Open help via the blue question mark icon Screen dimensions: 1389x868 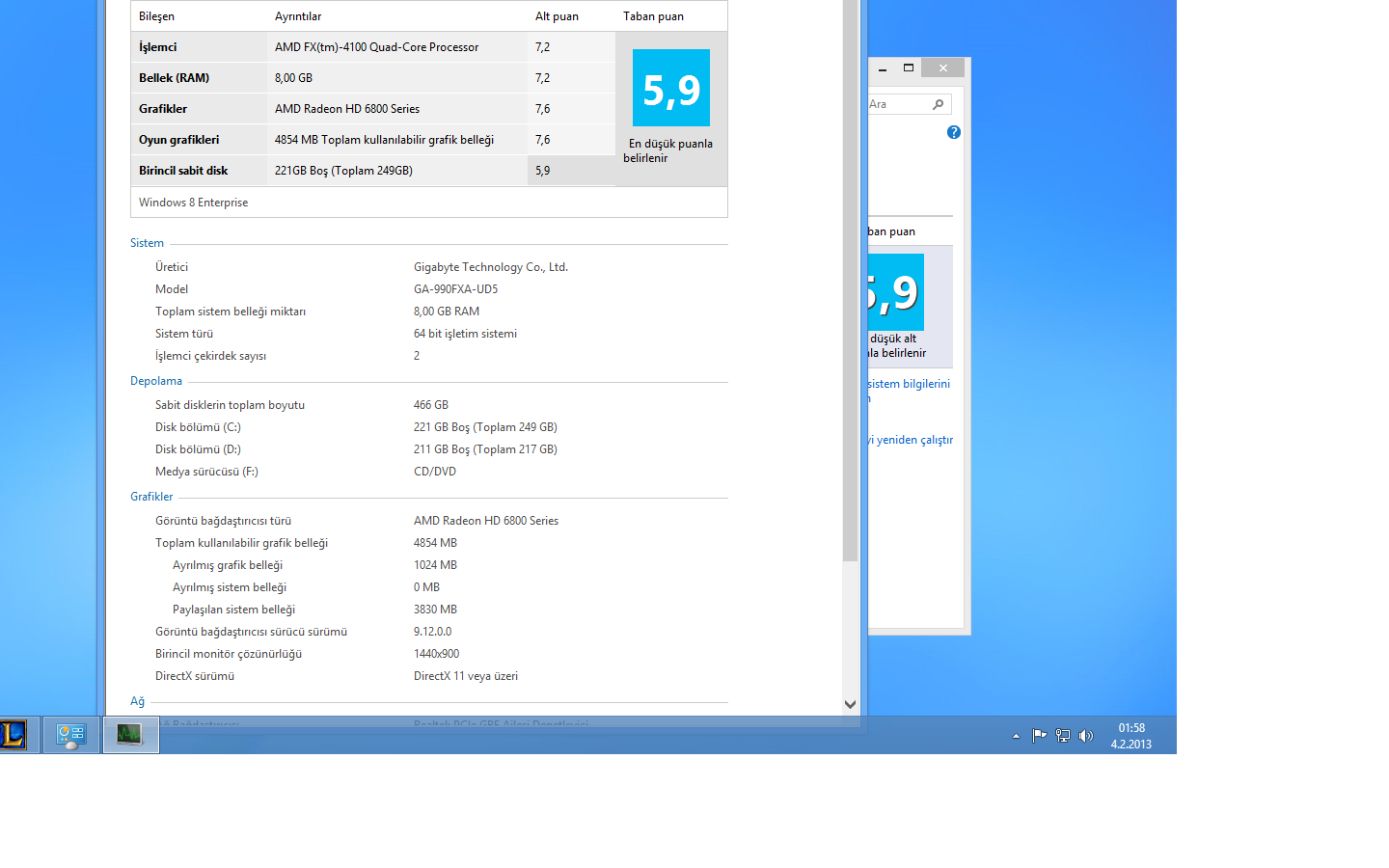point(953,132)
